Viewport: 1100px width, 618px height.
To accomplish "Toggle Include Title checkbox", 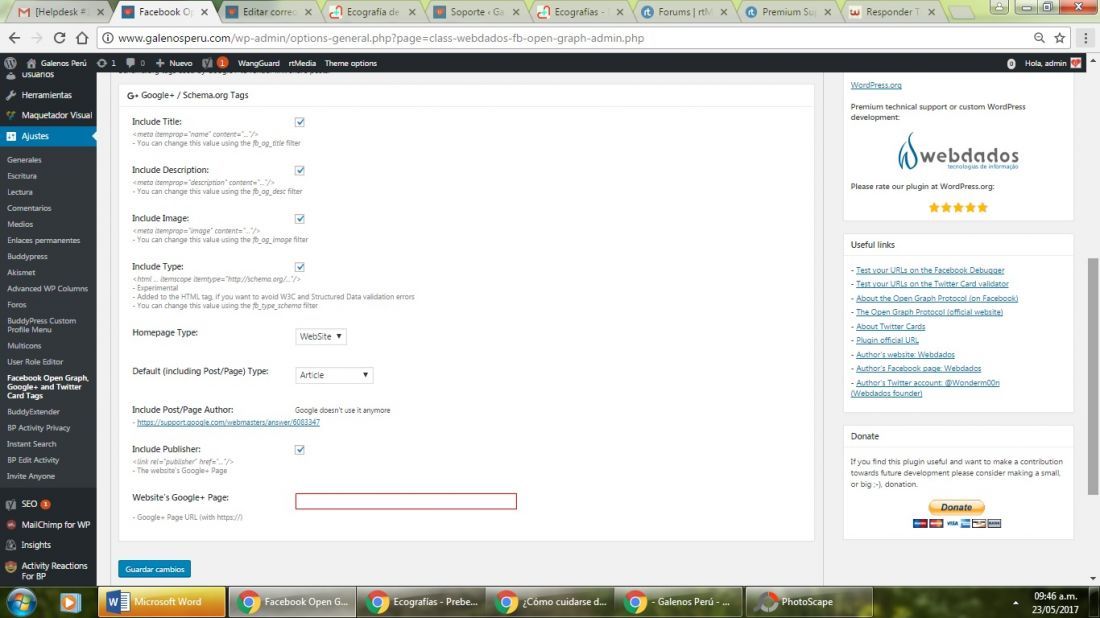I will coord(300,122).
